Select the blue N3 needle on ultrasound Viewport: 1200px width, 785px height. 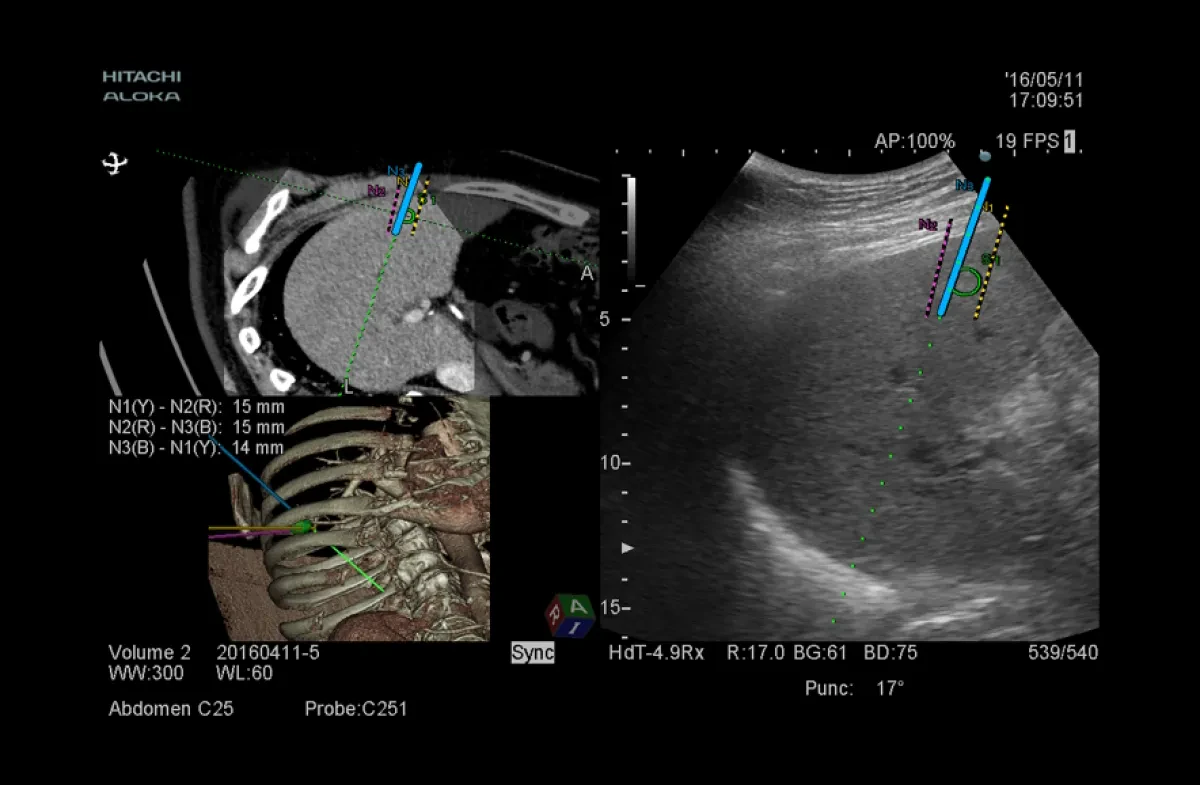coord(964,247)
